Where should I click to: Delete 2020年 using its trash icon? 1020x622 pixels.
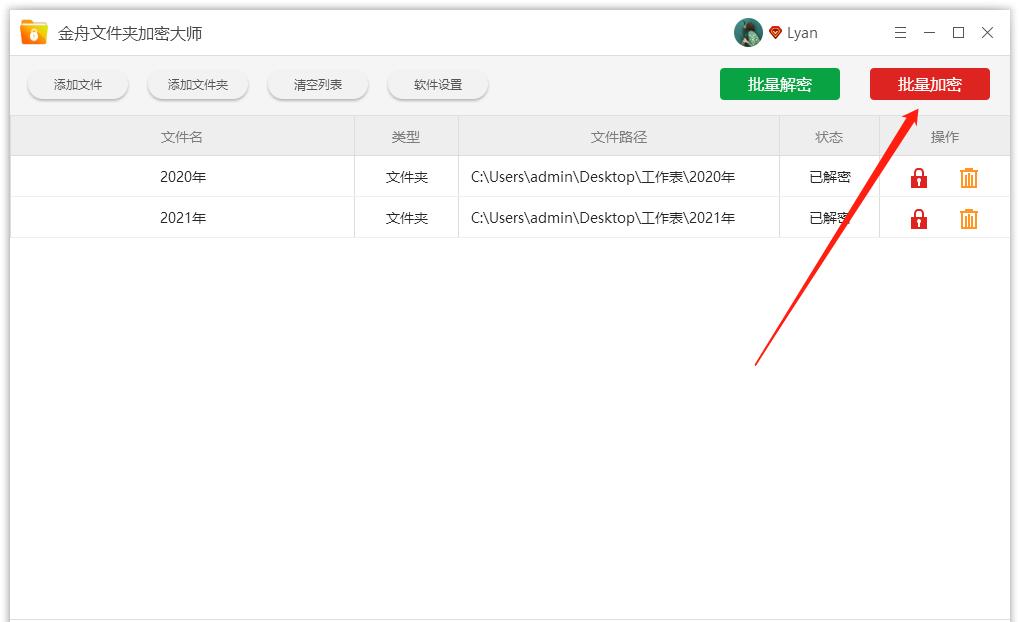tap(968, 177)
